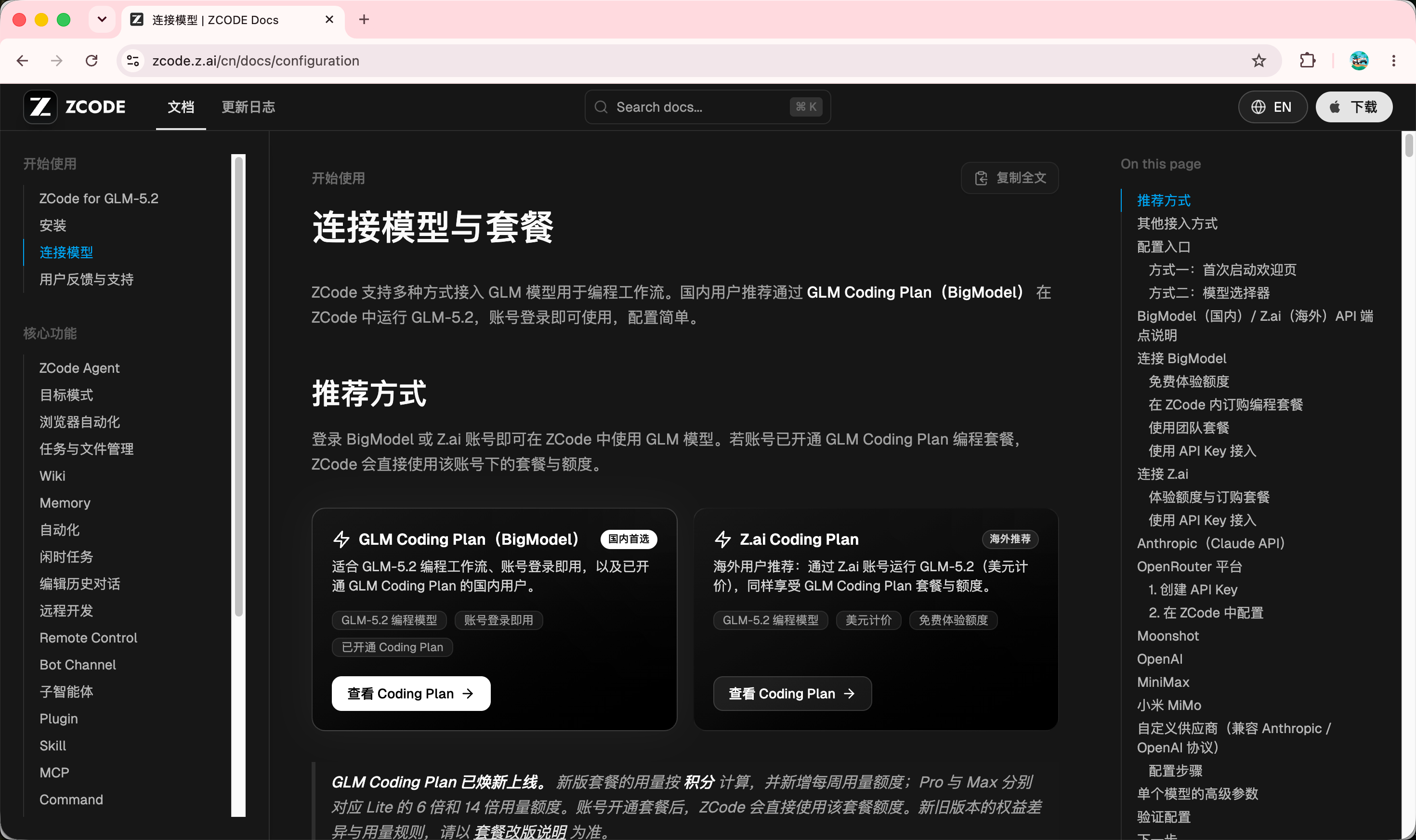Jump to 在 ZCode 内订购编程套餐 section

point(1226,405)
